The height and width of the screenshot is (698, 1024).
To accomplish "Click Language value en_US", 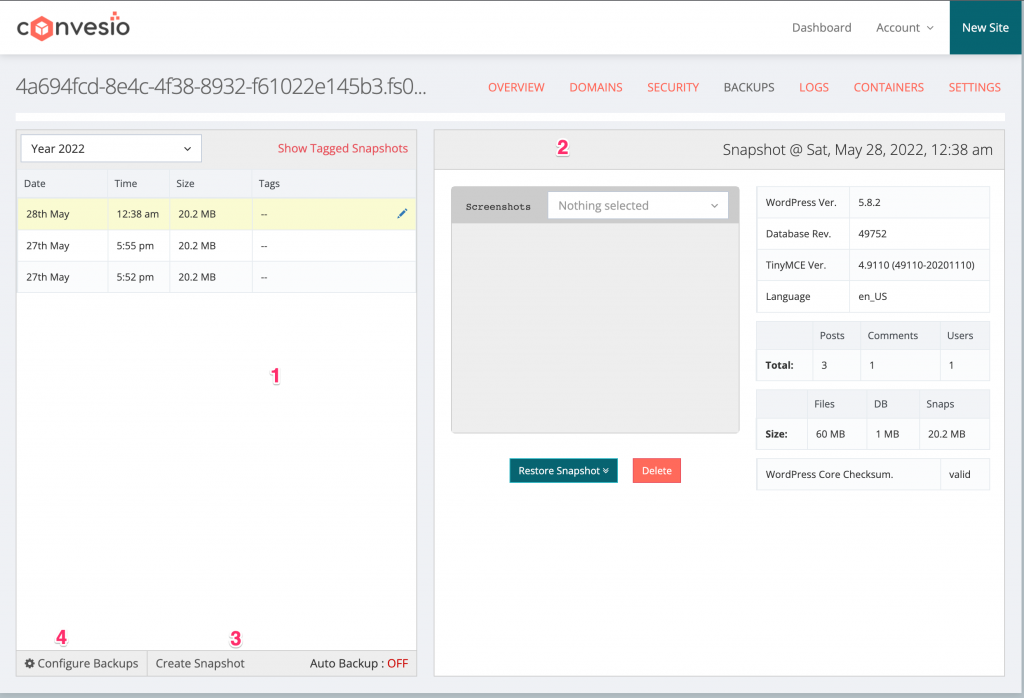I will click(872, 296).
